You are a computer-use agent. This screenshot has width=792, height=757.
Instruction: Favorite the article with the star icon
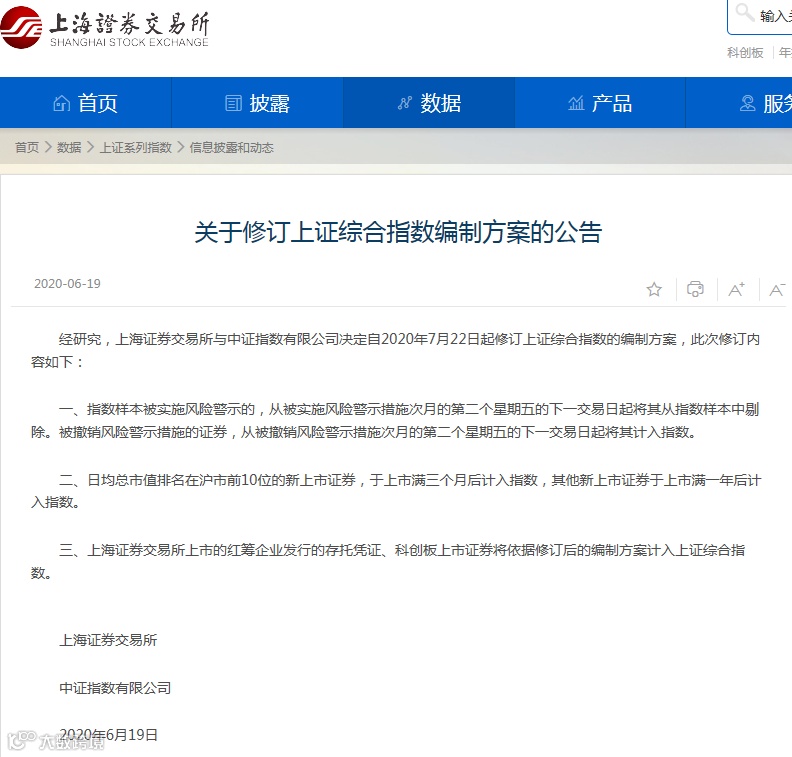click(654, 289)
